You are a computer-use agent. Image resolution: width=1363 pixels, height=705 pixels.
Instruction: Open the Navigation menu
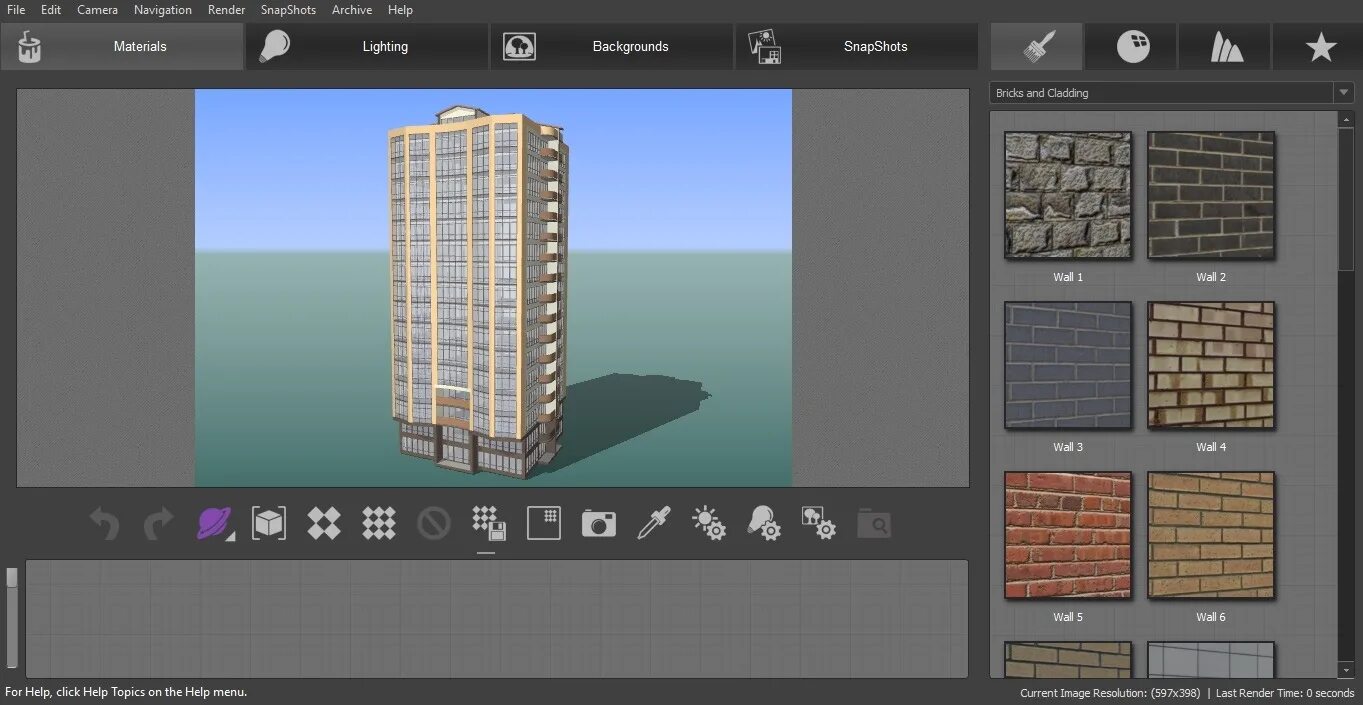(163, 10)
